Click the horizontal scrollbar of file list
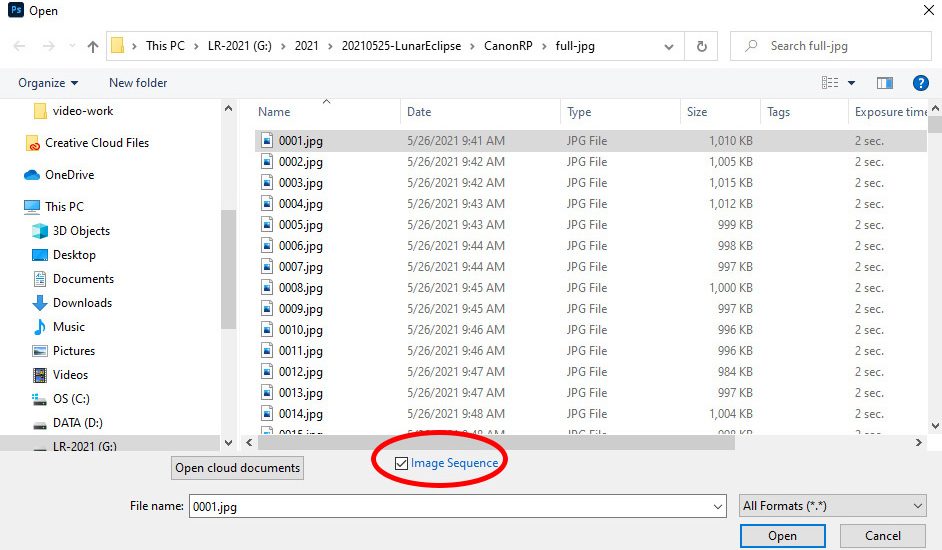 click(x=496, y=443)
